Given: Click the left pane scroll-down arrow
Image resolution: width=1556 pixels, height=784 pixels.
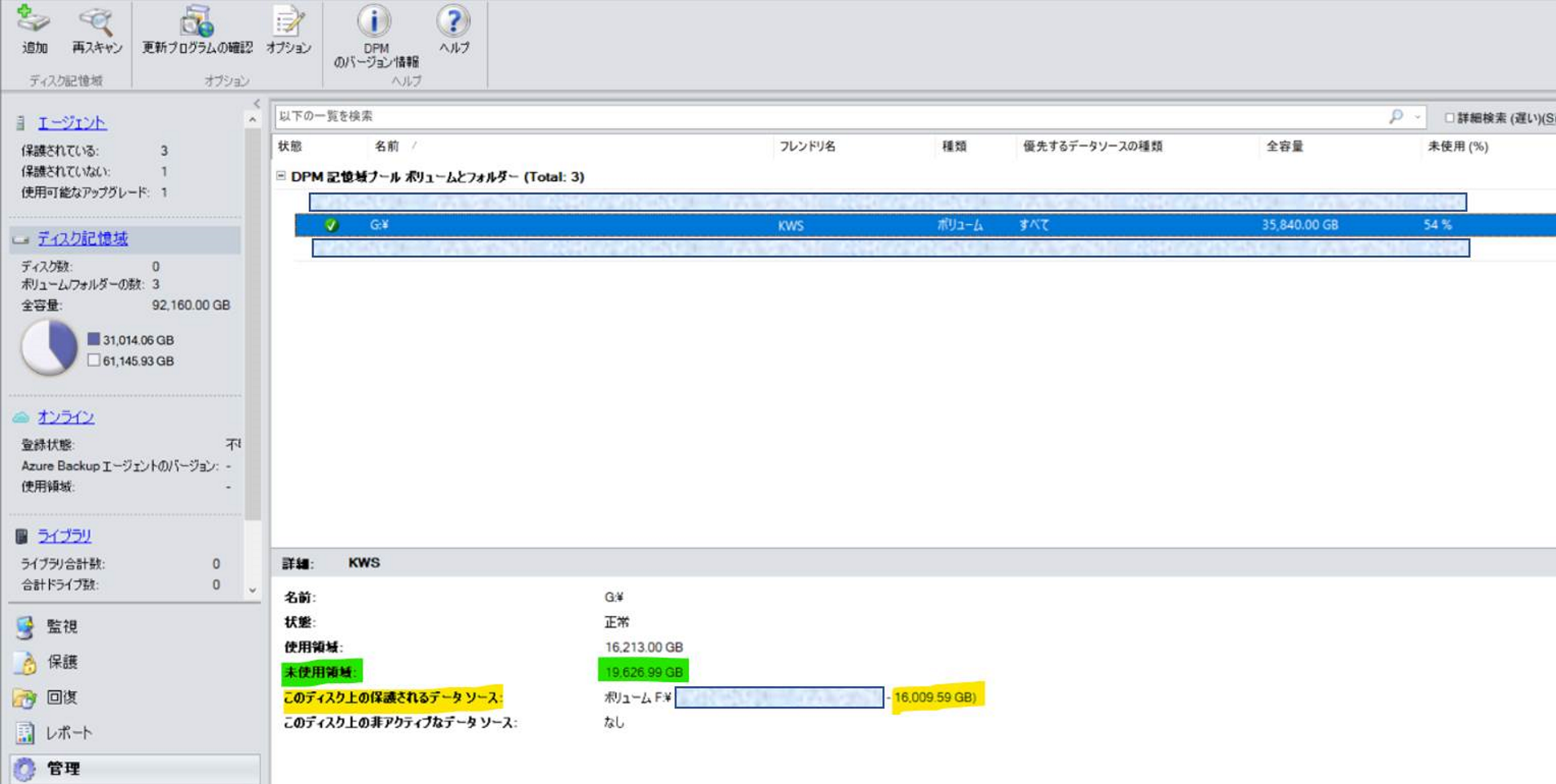Looking at the screenshot, I should click(x=253, y=590).
